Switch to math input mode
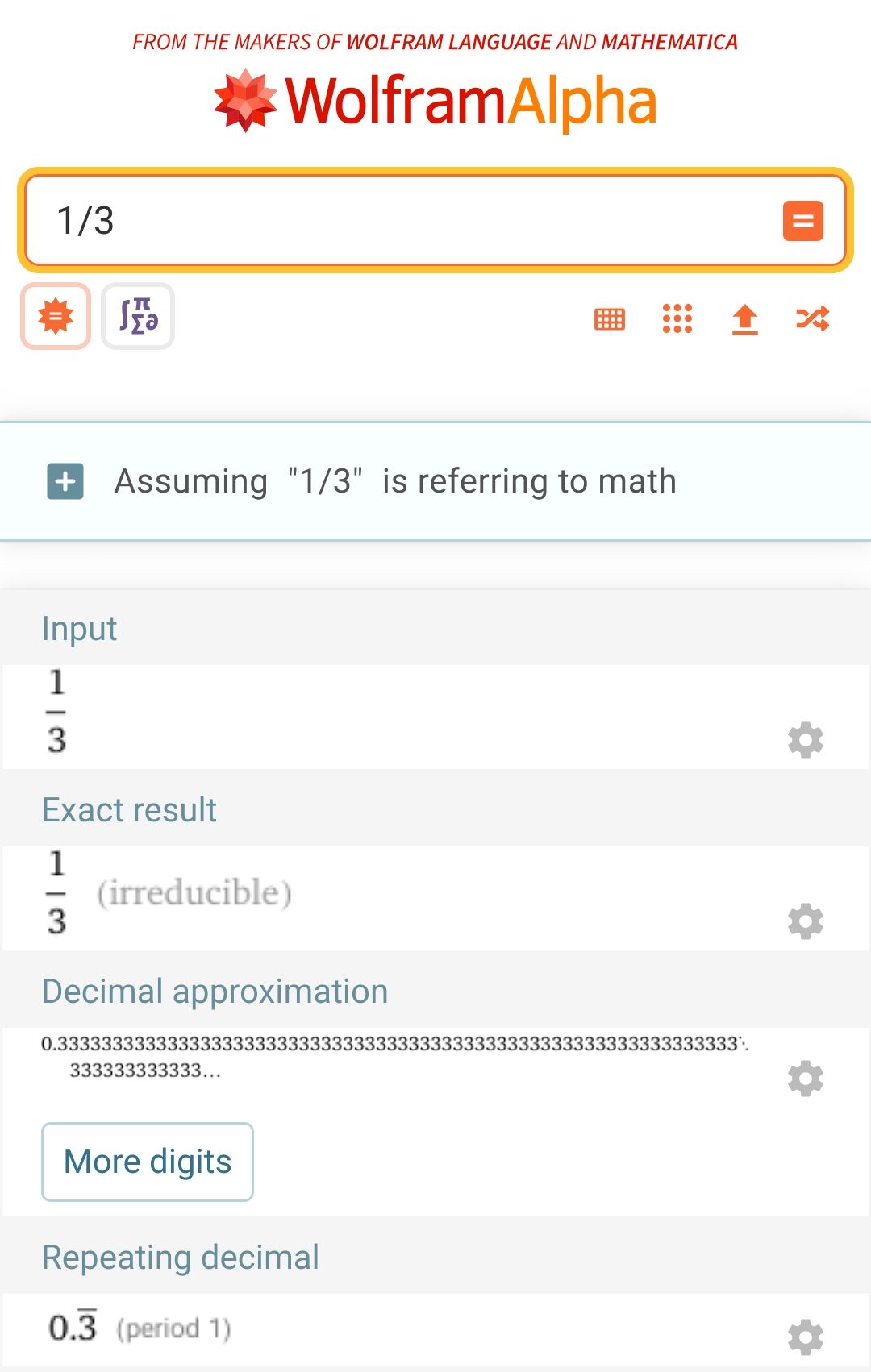Viewport: 871px width, 1372px height. point(138,316)
